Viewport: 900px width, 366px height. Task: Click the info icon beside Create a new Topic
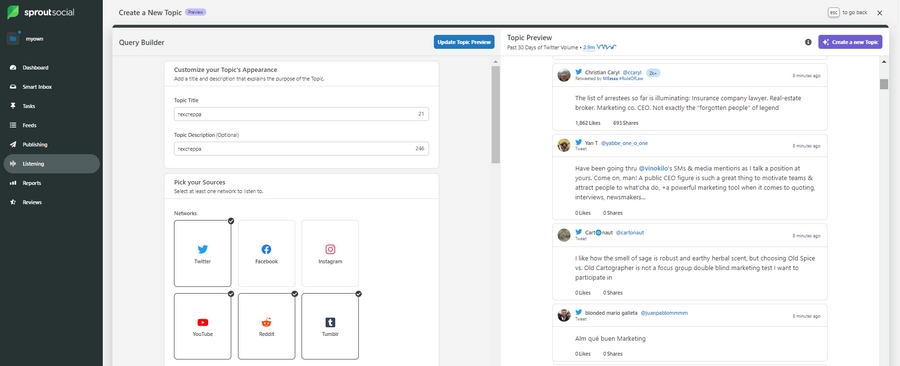[808, 42]
